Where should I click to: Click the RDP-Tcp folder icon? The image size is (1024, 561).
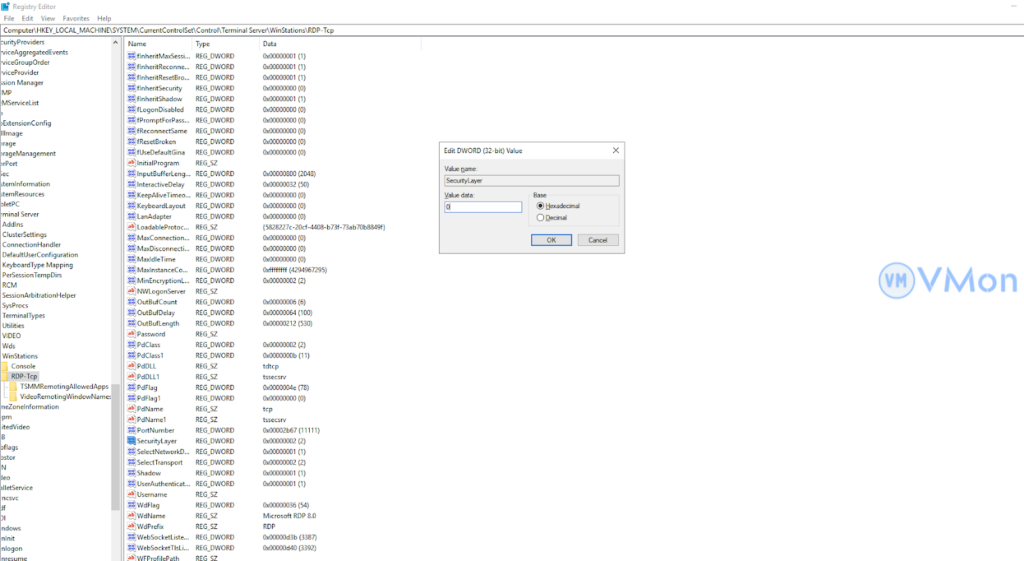click(x=5, y=376)
